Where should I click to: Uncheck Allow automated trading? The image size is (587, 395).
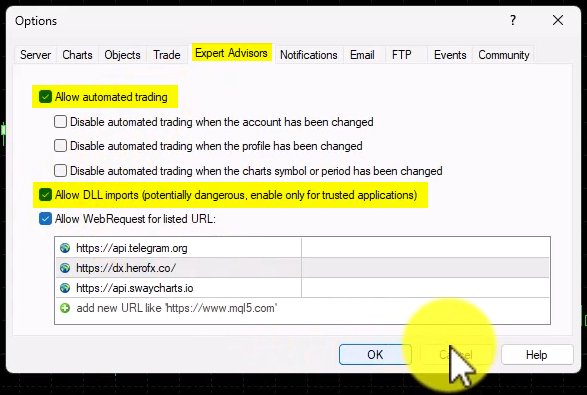(x=45, y=97)
